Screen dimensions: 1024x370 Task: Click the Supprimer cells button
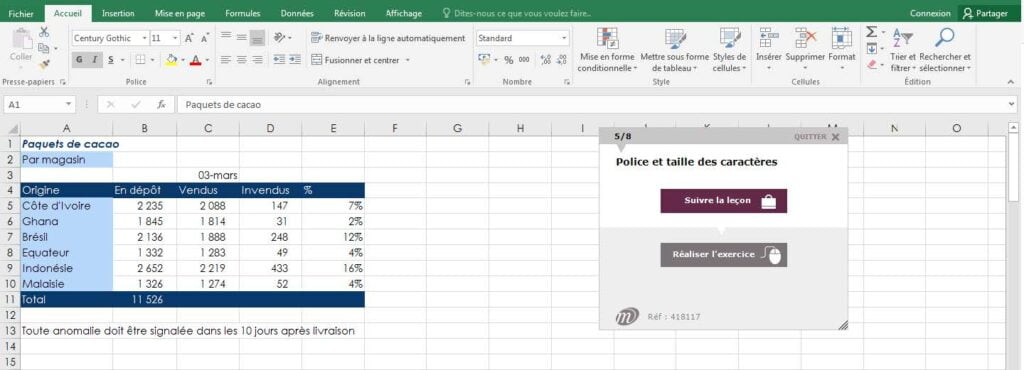(805, 50)
